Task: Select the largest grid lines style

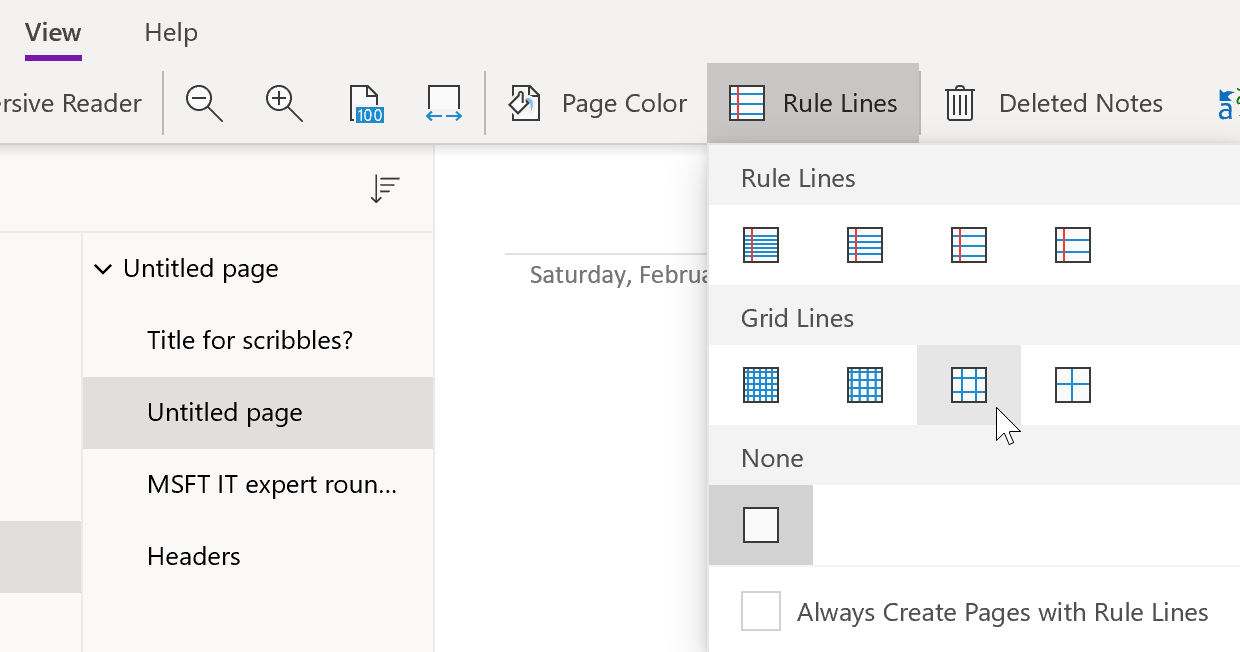Action: (1073, 385)
